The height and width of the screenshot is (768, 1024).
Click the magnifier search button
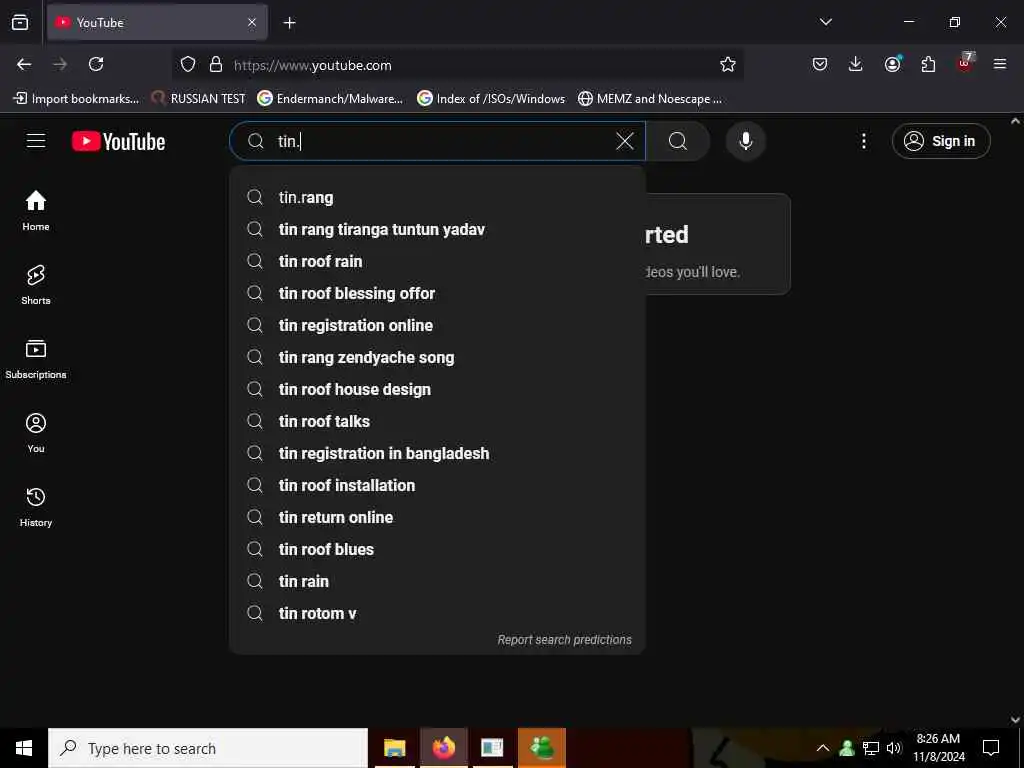click(x=678, y=141)
